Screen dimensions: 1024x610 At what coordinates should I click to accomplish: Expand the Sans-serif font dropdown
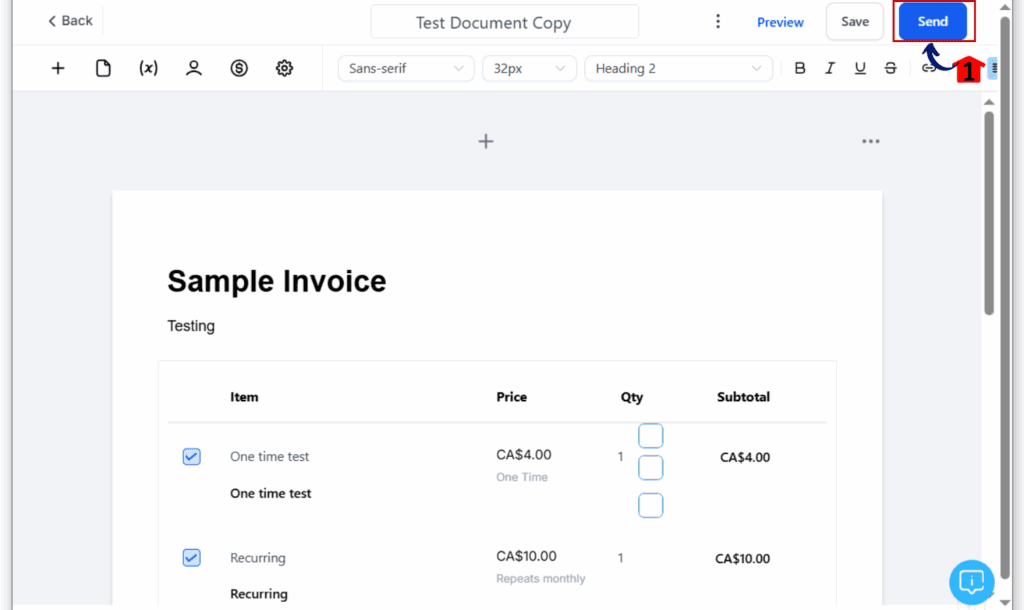[406, 68]
